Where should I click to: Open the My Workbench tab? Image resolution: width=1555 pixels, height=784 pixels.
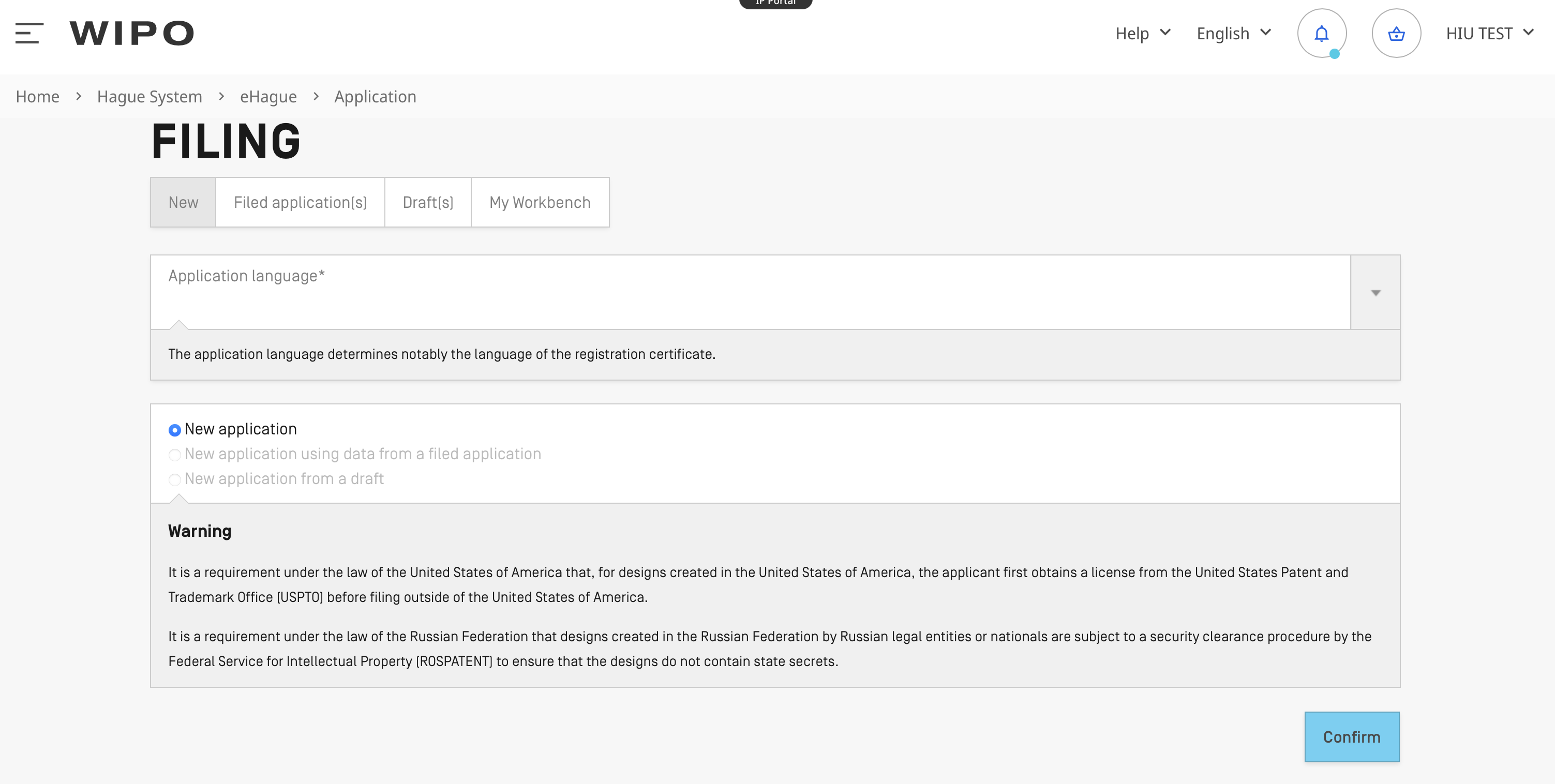tap(540, 202)
